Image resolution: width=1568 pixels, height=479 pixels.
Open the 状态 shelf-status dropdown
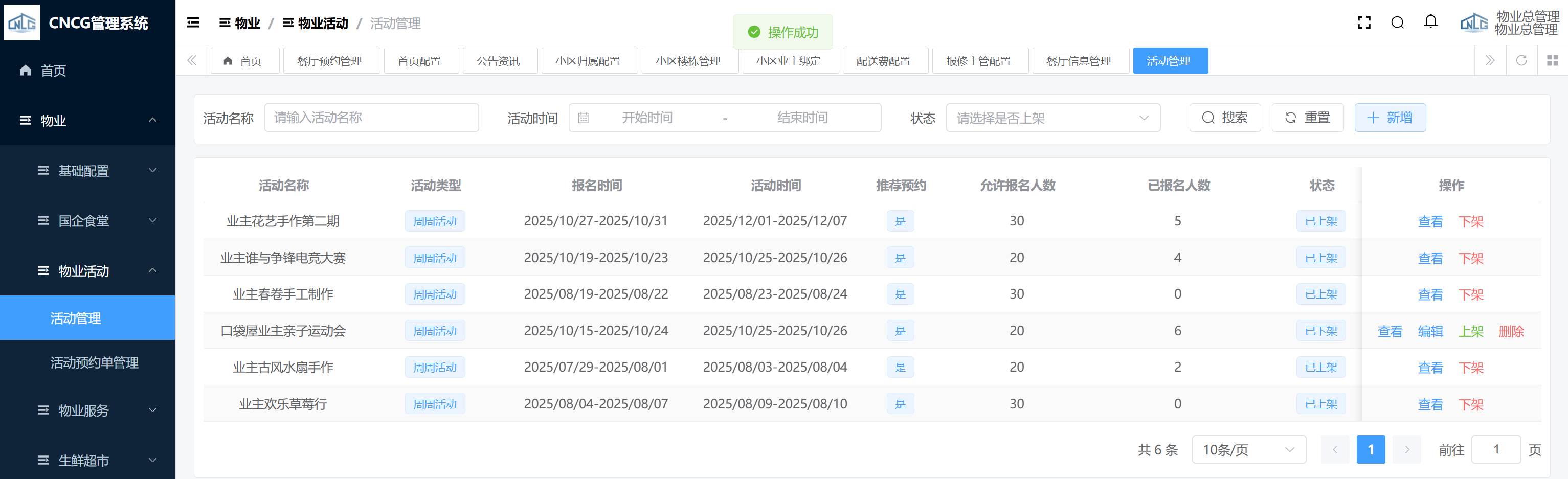pos(1052,118)
